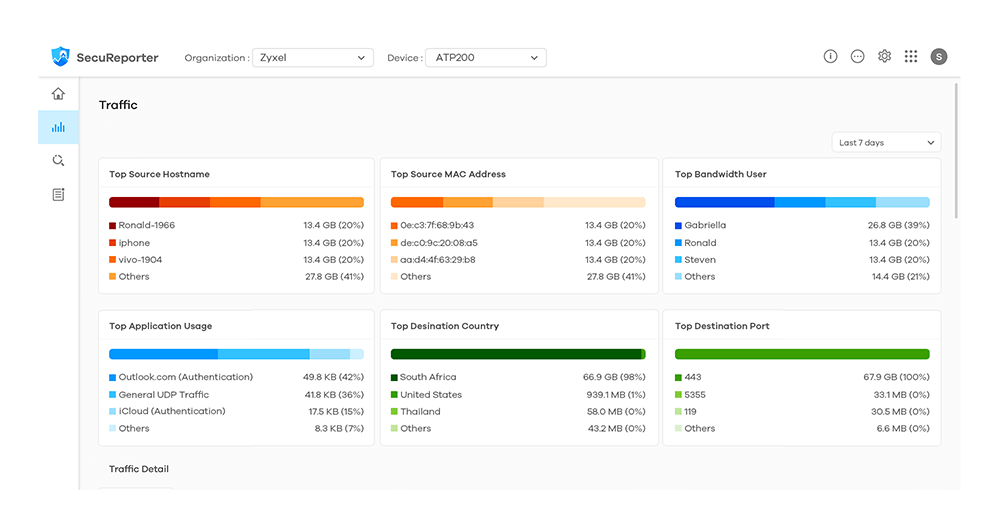Click the SecuReporter shield logo

[61, 57]
